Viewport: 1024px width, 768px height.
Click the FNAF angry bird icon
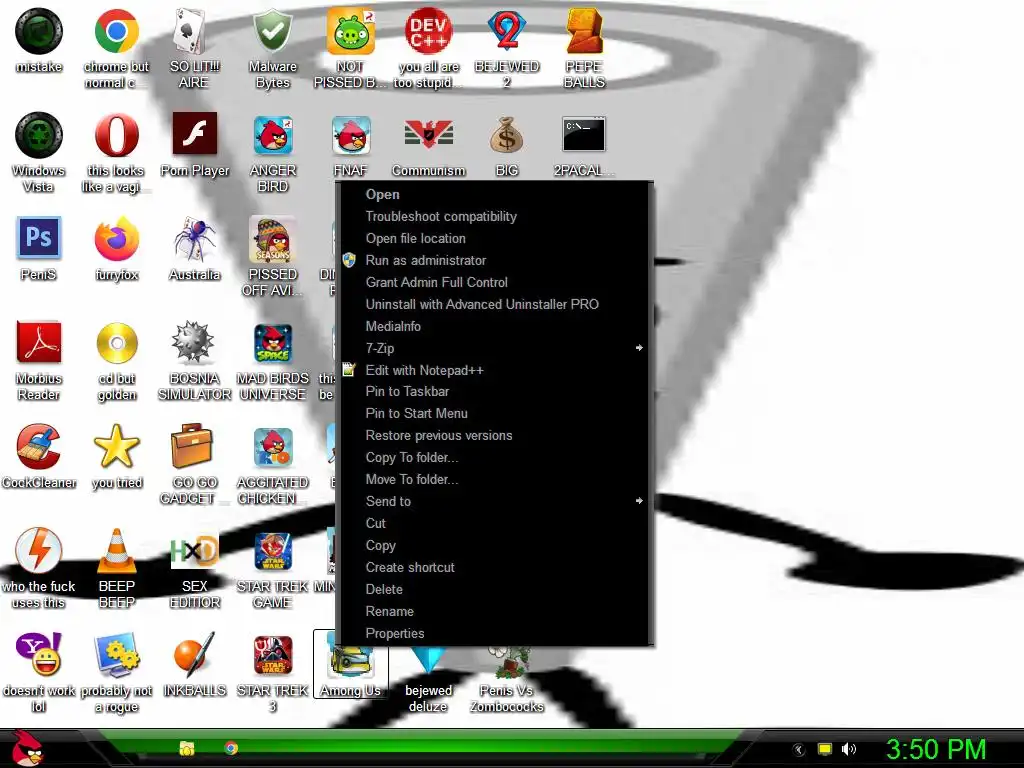(x=351, y=135)
